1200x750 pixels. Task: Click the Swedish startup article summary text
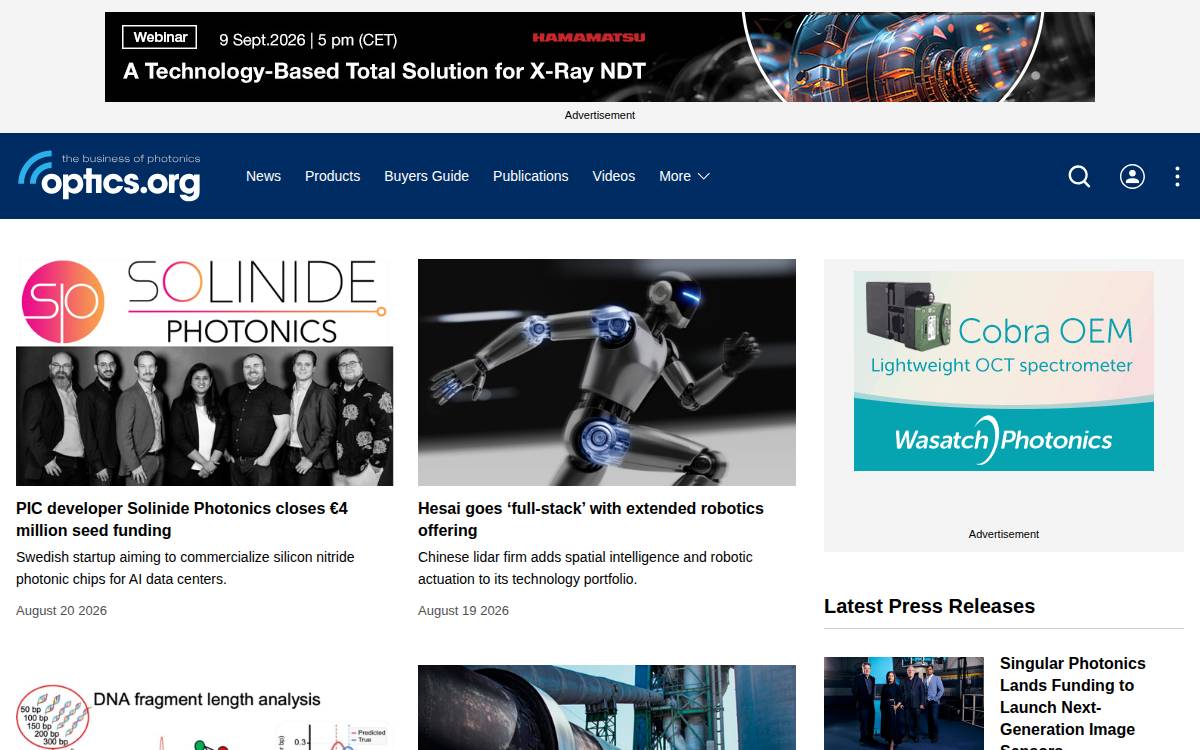[x=185, y=568]
